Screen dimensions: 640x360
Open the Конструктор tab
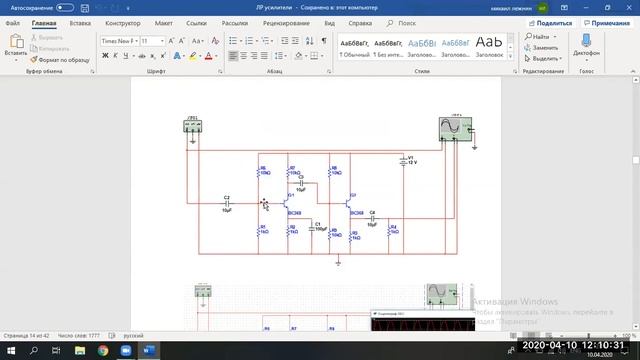[122, 23]
